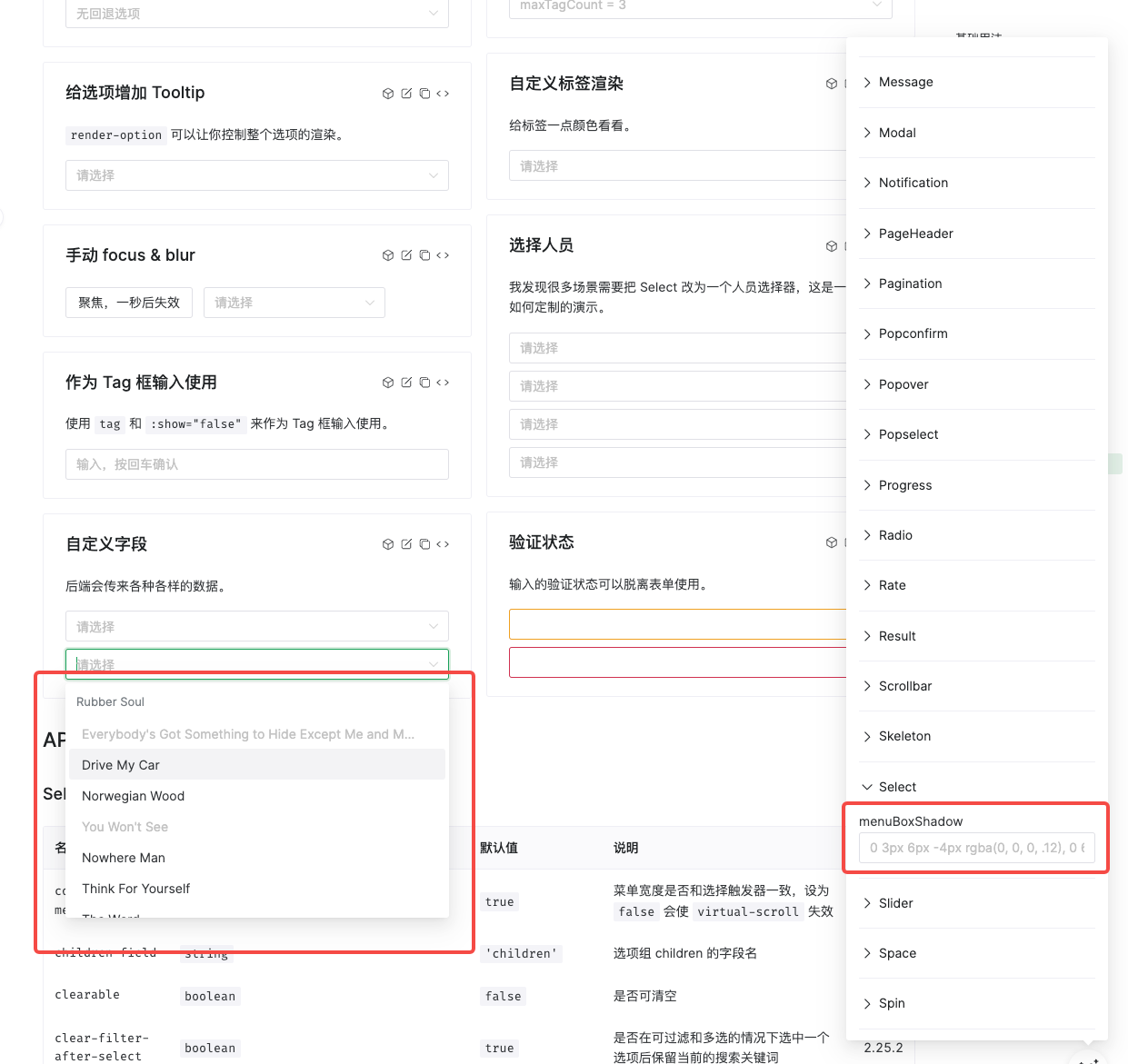Click the 输入，按回车确认 tag input field
This screenshot has height=1064, width=1128.
(257, 464)
